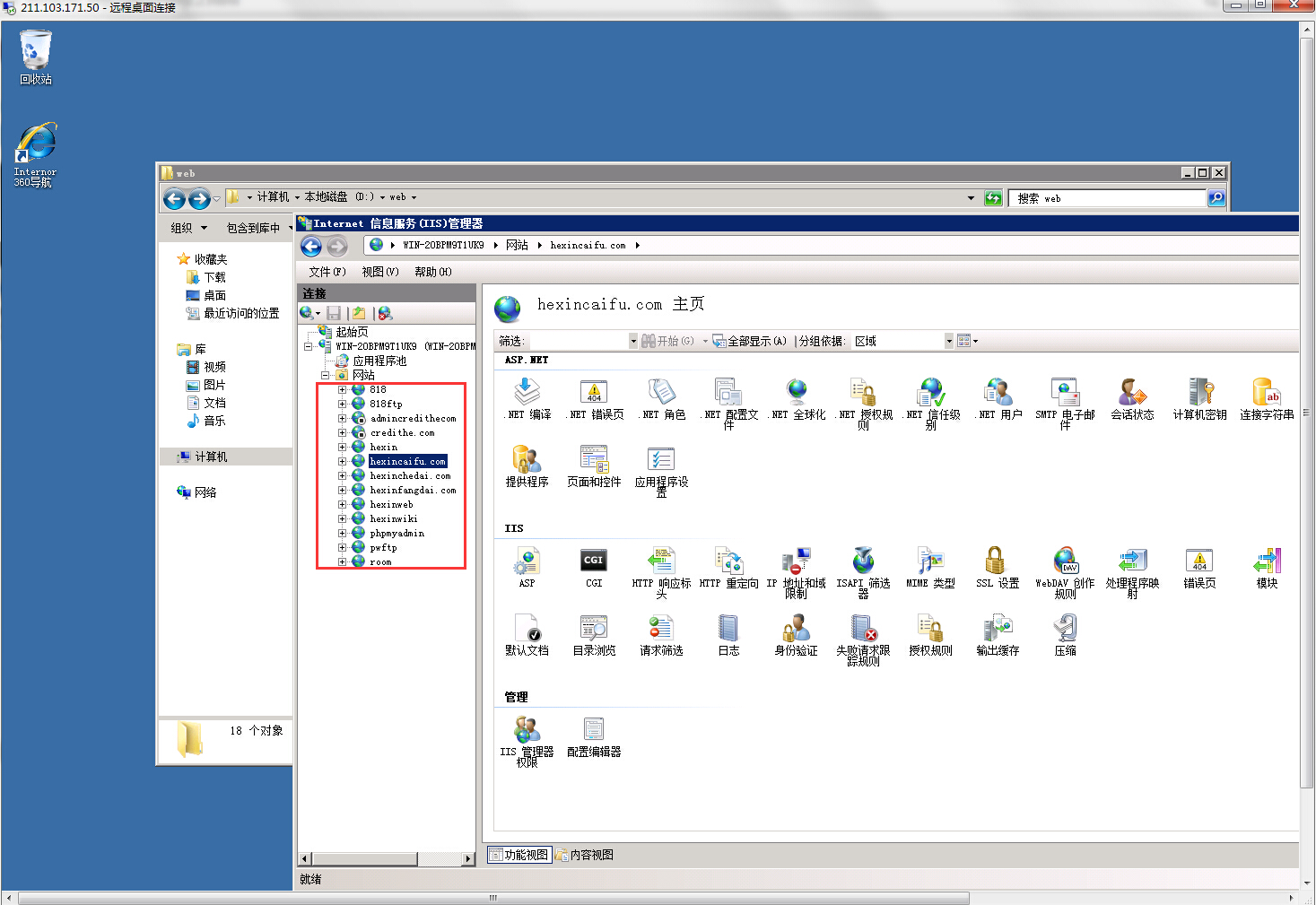Open 回收站 desktop icon
This screenshot has width=1316, height=905.
tap(36, 57)
